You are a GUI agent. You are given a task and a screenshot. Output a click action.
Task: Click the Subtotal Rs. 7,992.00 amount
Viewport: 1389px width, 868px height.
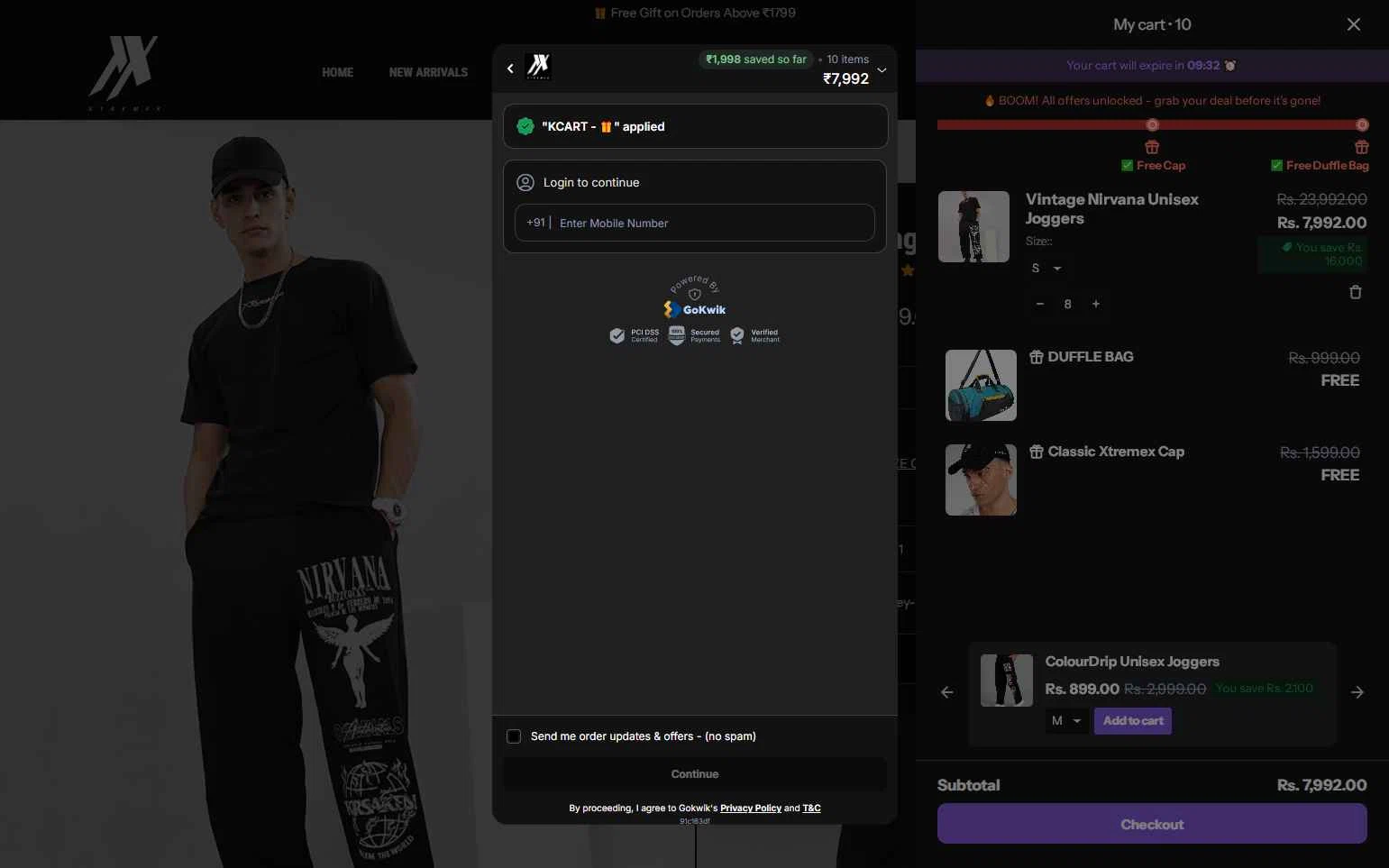[1321, 785]
